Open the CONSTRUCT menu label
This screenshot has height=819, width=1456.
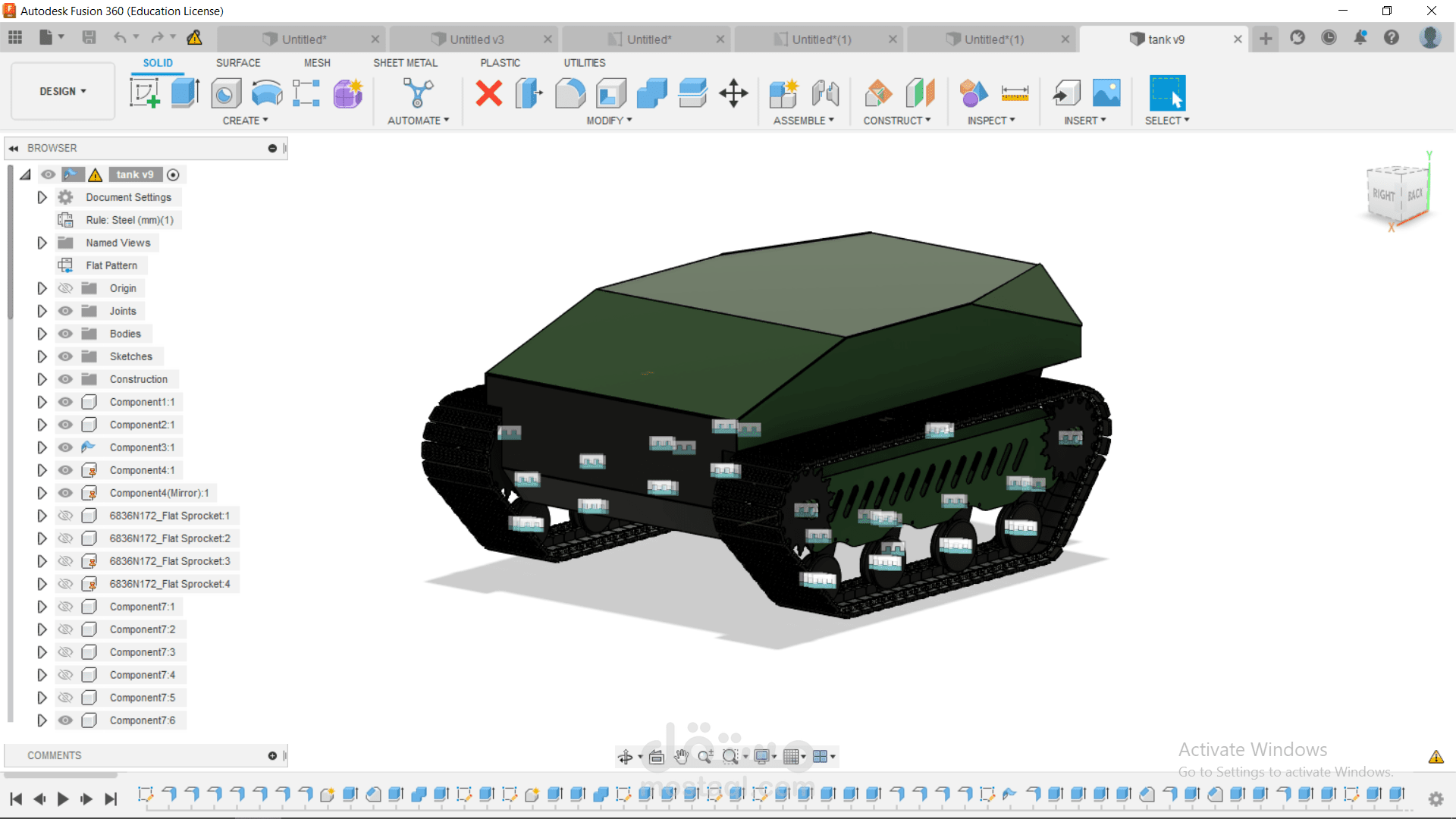tap(896, 121)
